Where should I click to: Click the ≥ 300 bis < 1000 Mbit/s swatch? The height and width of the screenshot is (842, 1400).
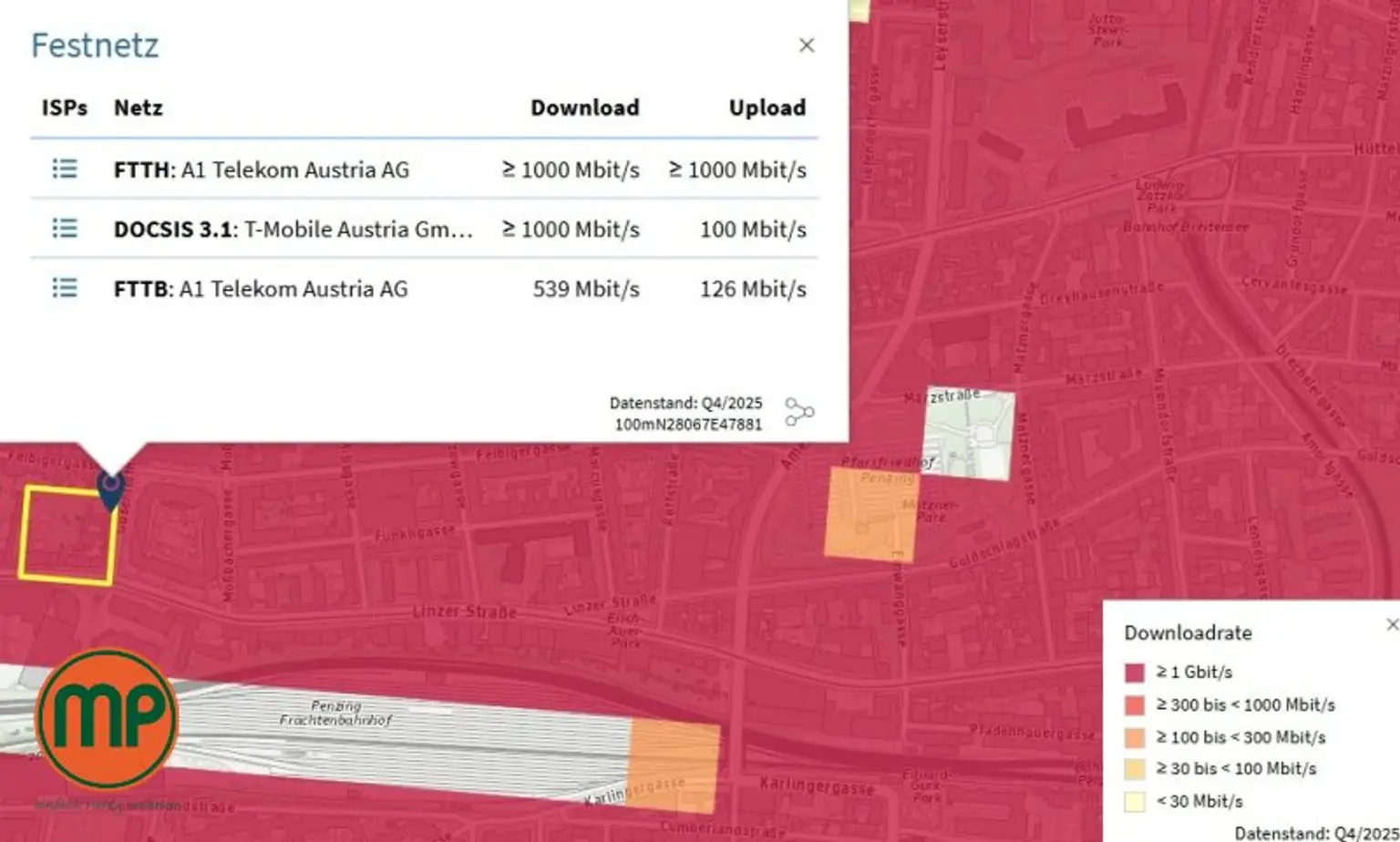coord(1135,705)
